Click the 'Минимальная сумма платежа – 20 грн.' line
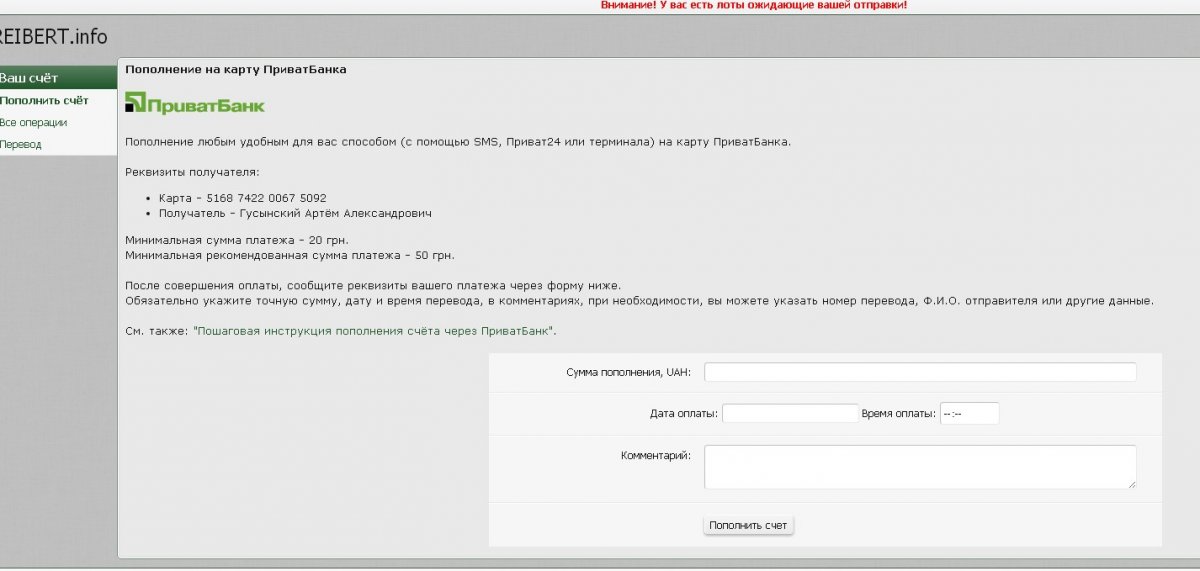The image size is (1200, 571). tap(237, 240)
